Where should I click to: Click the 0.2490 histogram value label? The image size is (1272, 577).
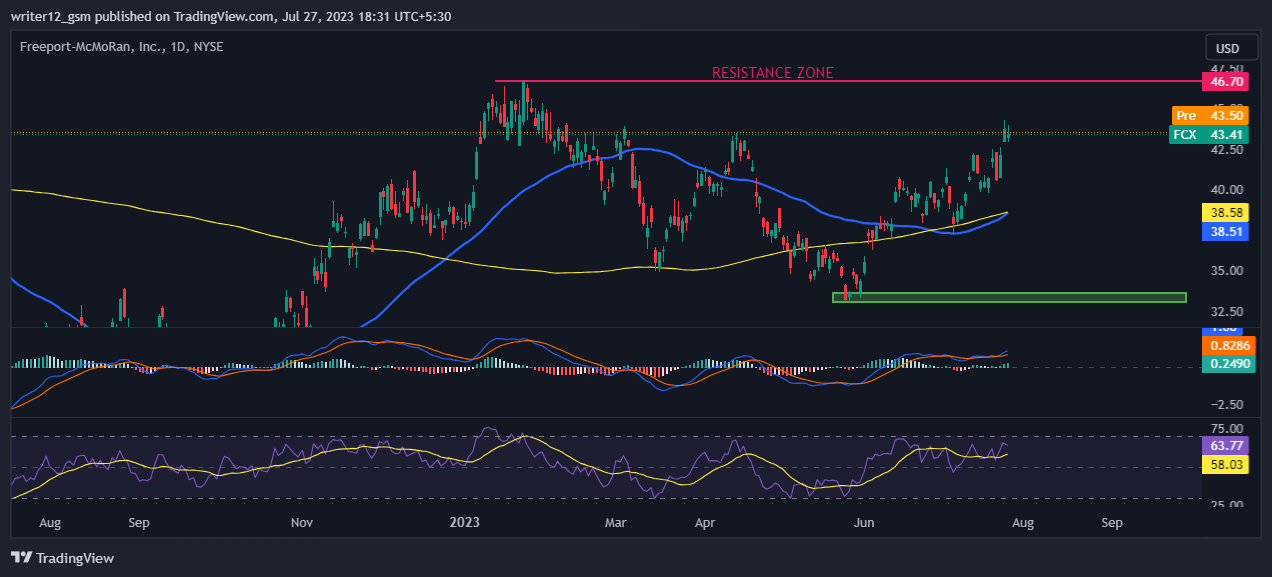pyautogui.click(x=1226, y=364)
